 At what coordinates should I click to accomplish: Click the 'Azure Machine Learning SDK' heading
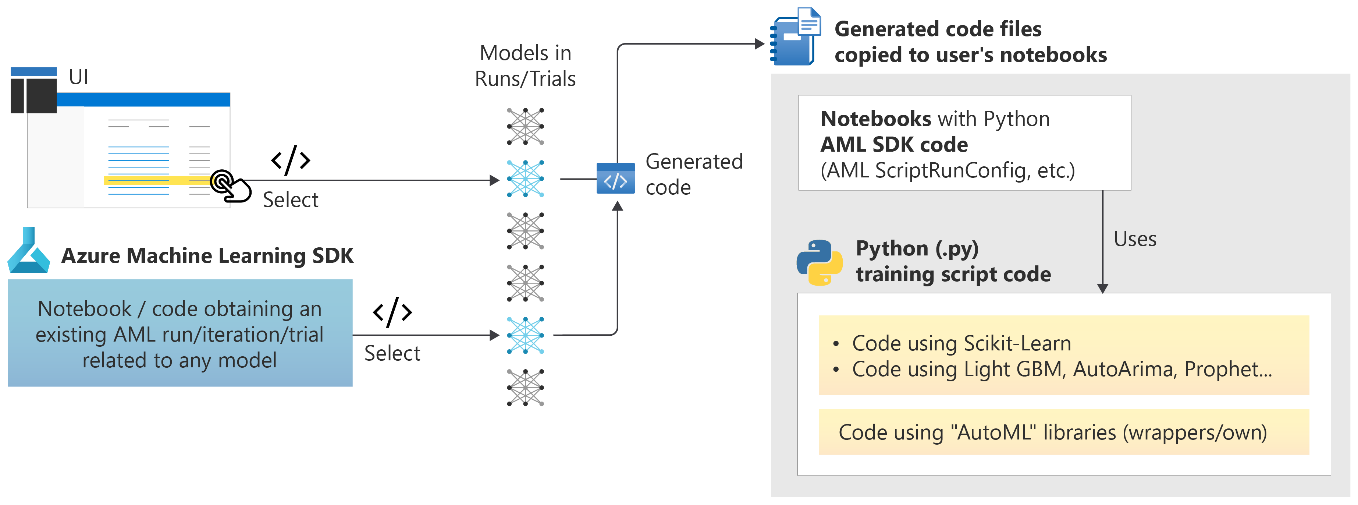(207, 255)
